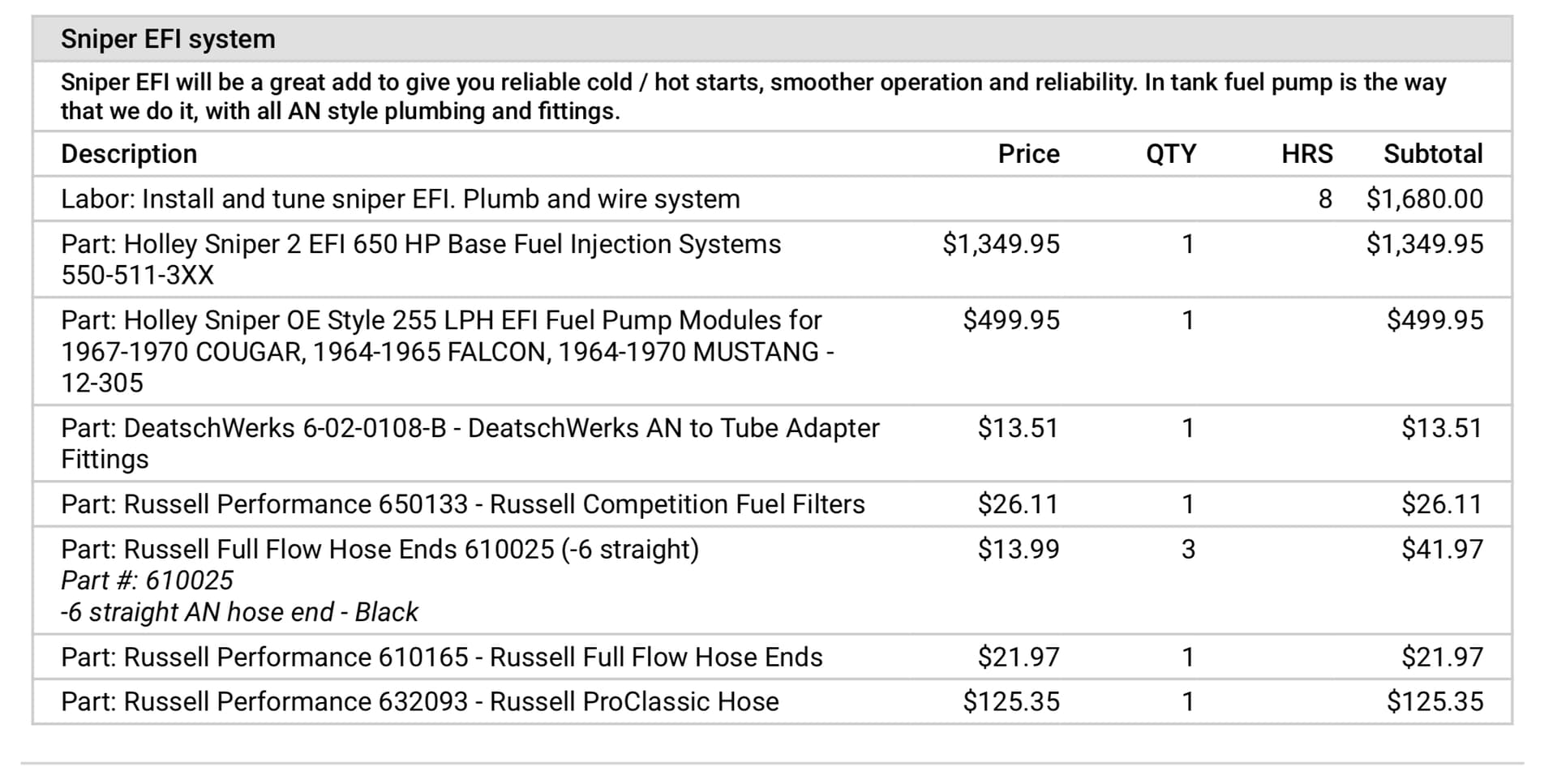Click the $499.95 subtotal amount
The height and width of the screenshot is (784, 1557).
(x=1435, y=320)
